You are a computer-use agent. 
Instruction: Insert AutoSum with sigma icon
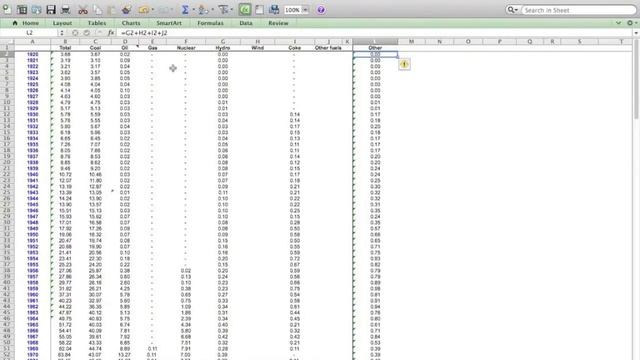tap(185, 9)
